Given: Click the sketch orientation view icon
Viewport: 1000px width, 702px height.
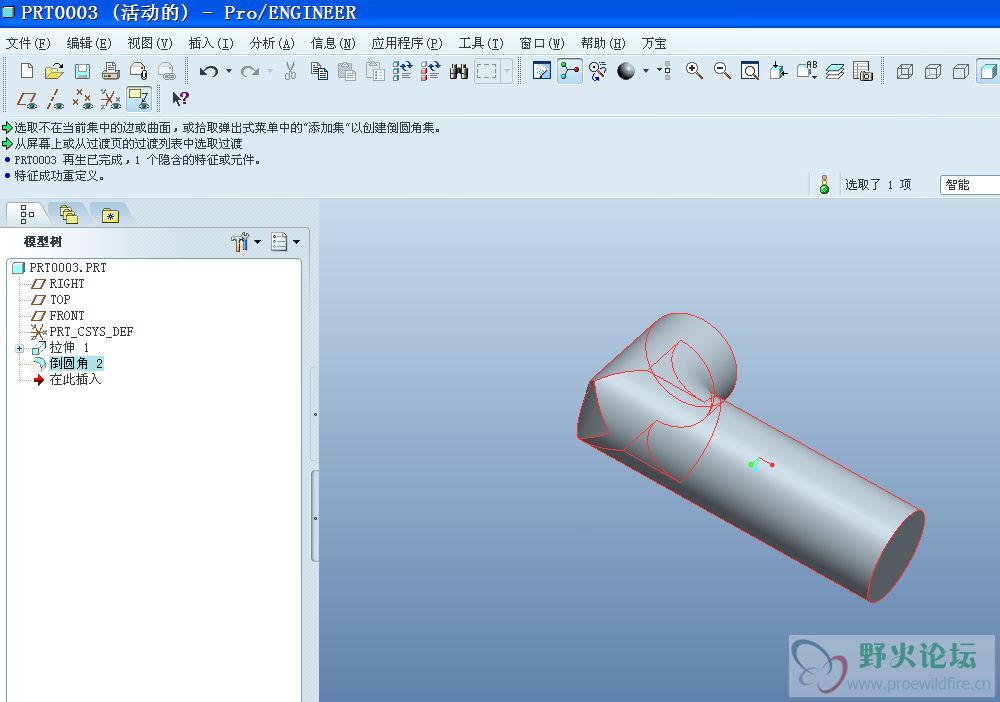Looking at the screenshot, I should point(541,71).
